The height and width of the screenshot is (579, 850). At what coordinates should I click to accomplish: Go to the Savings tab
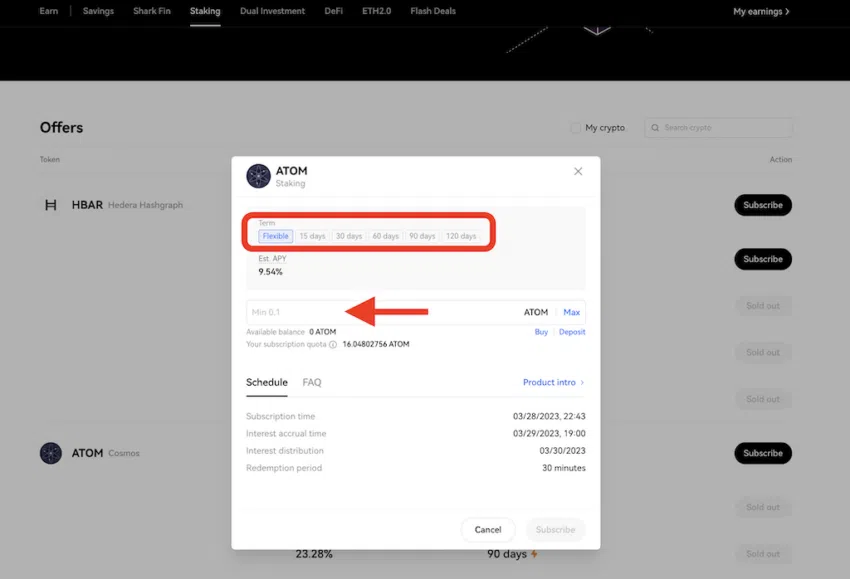point(98,11)
